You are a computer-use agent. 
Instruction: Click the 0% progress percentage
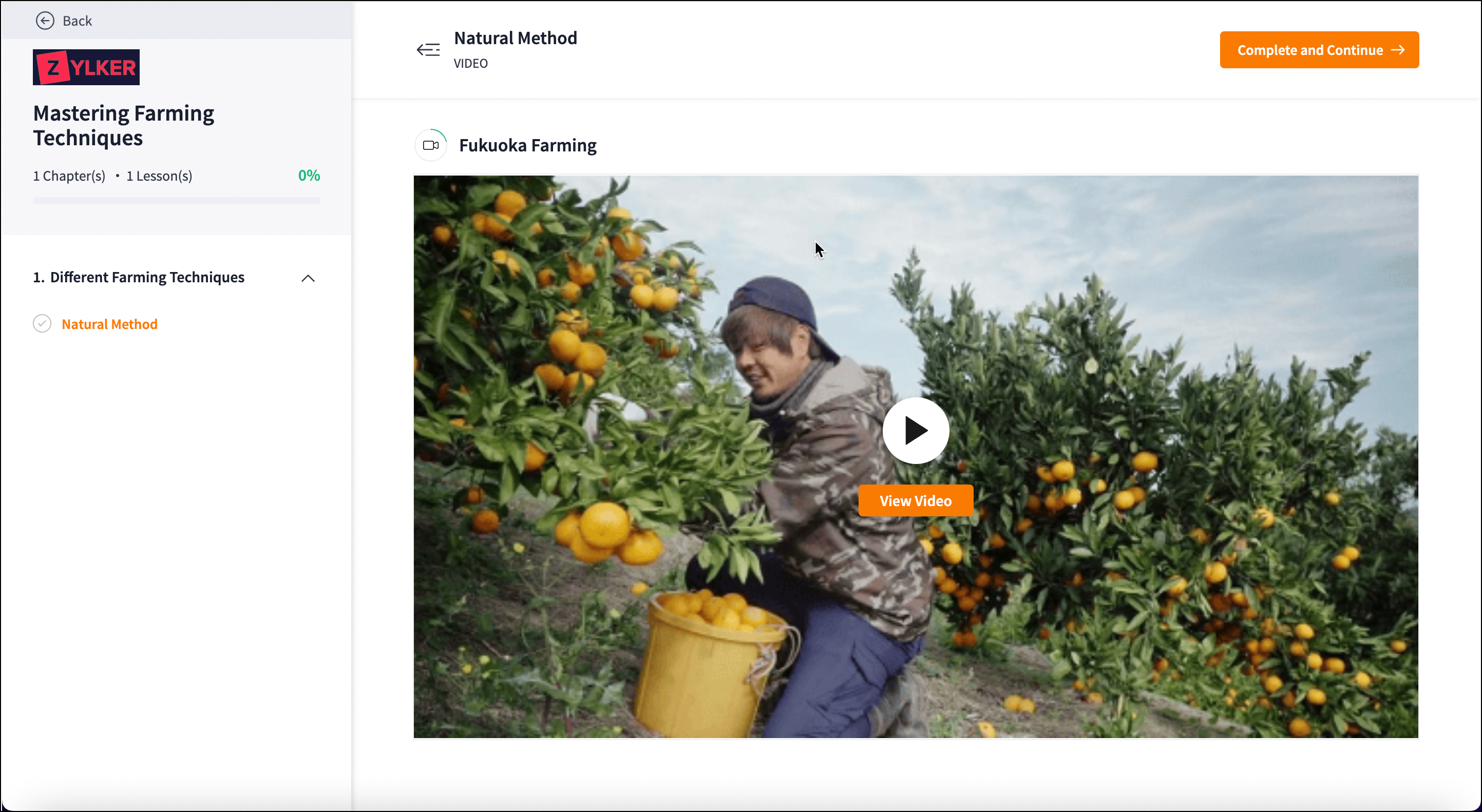coord(309,176)
